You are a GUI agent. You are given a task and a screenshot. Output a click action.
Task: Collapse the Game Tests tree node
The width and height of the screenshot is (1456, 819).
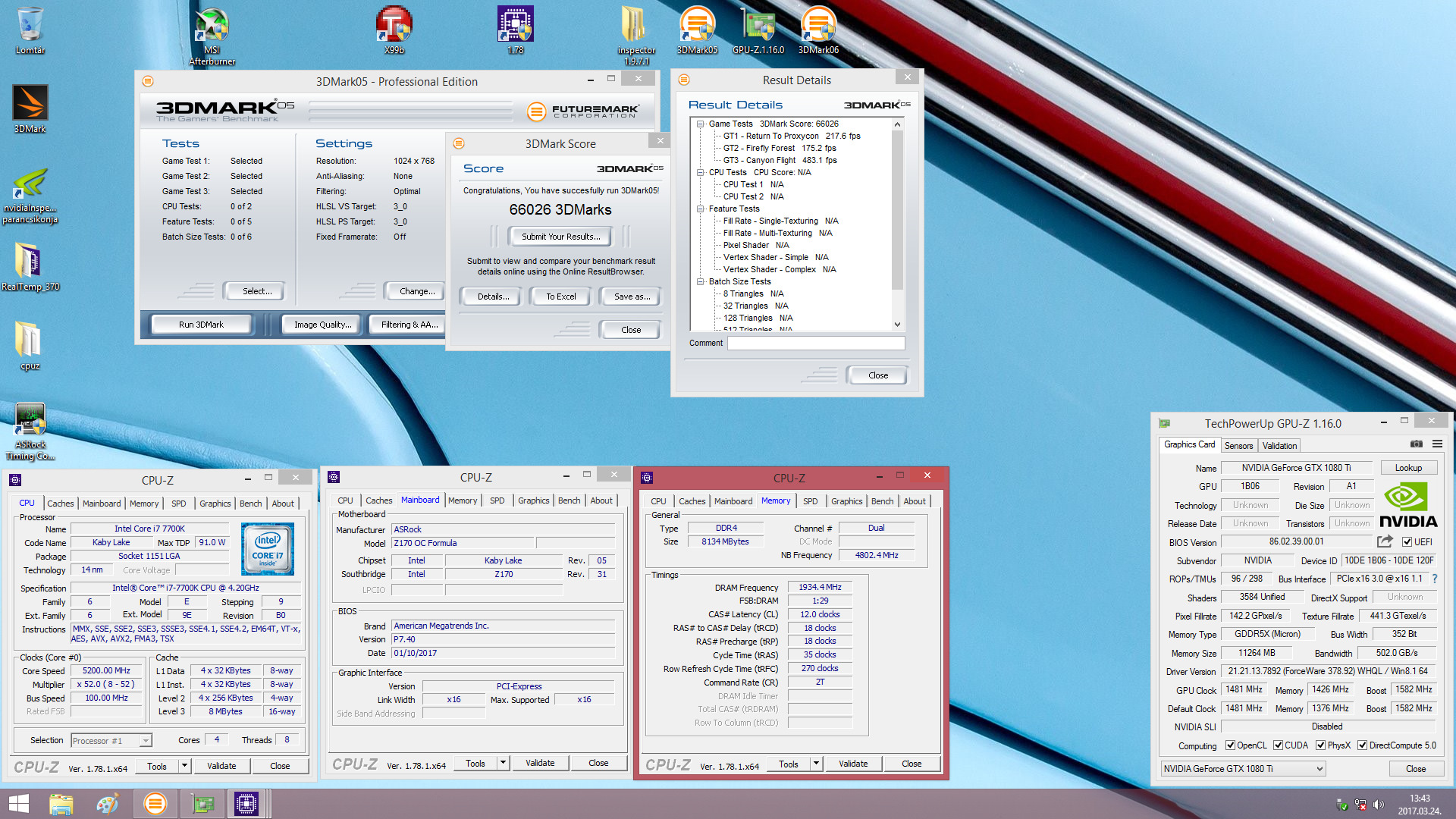pyautogui.click(x=701, y=124)
